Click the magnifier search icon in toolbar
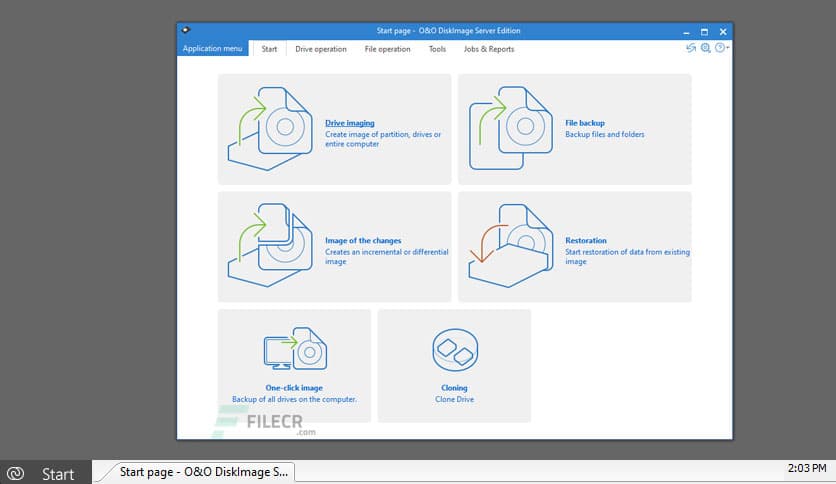This screenshot has height=484, width=836. pos(706,48)
